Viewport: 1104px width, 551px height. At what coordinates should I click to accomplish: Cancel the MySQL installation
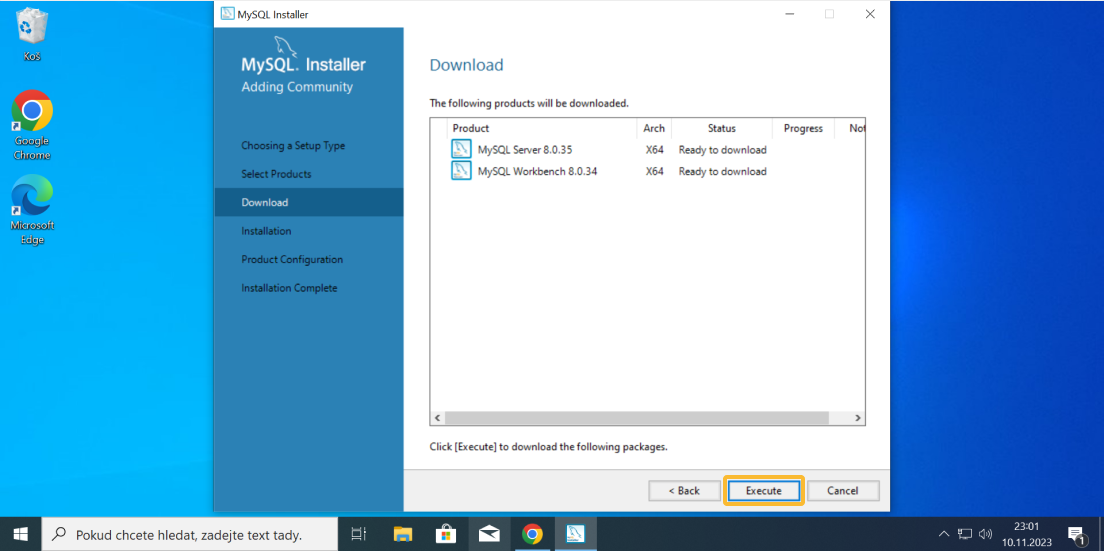click(x=843, y=491)
